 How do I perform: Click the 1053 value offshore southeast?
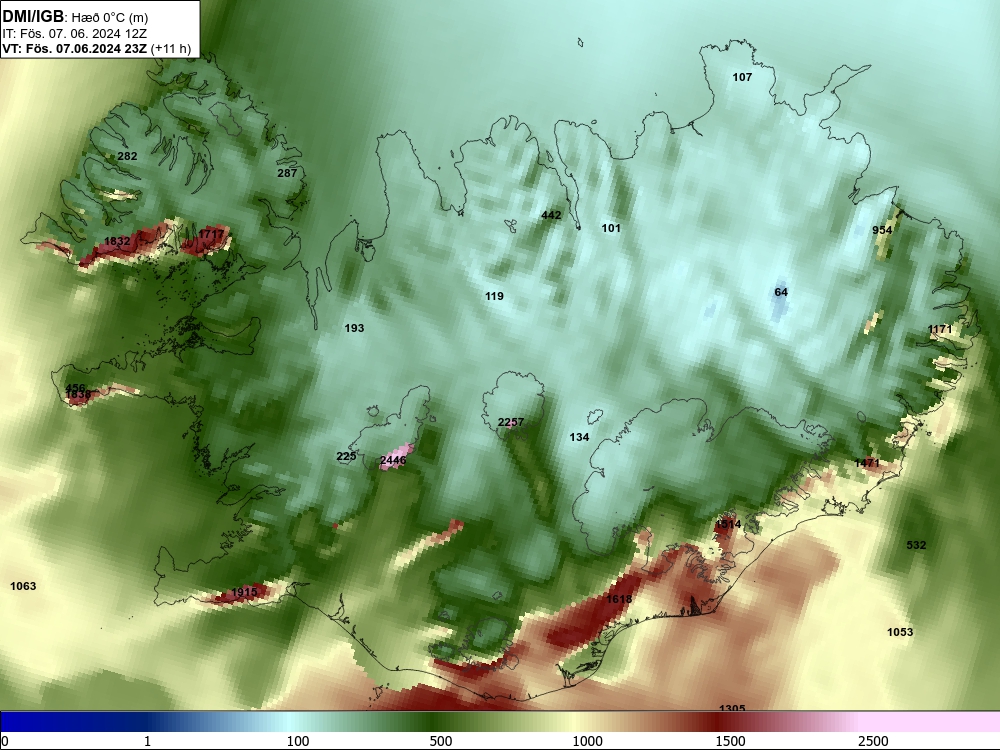click(900, 632)
